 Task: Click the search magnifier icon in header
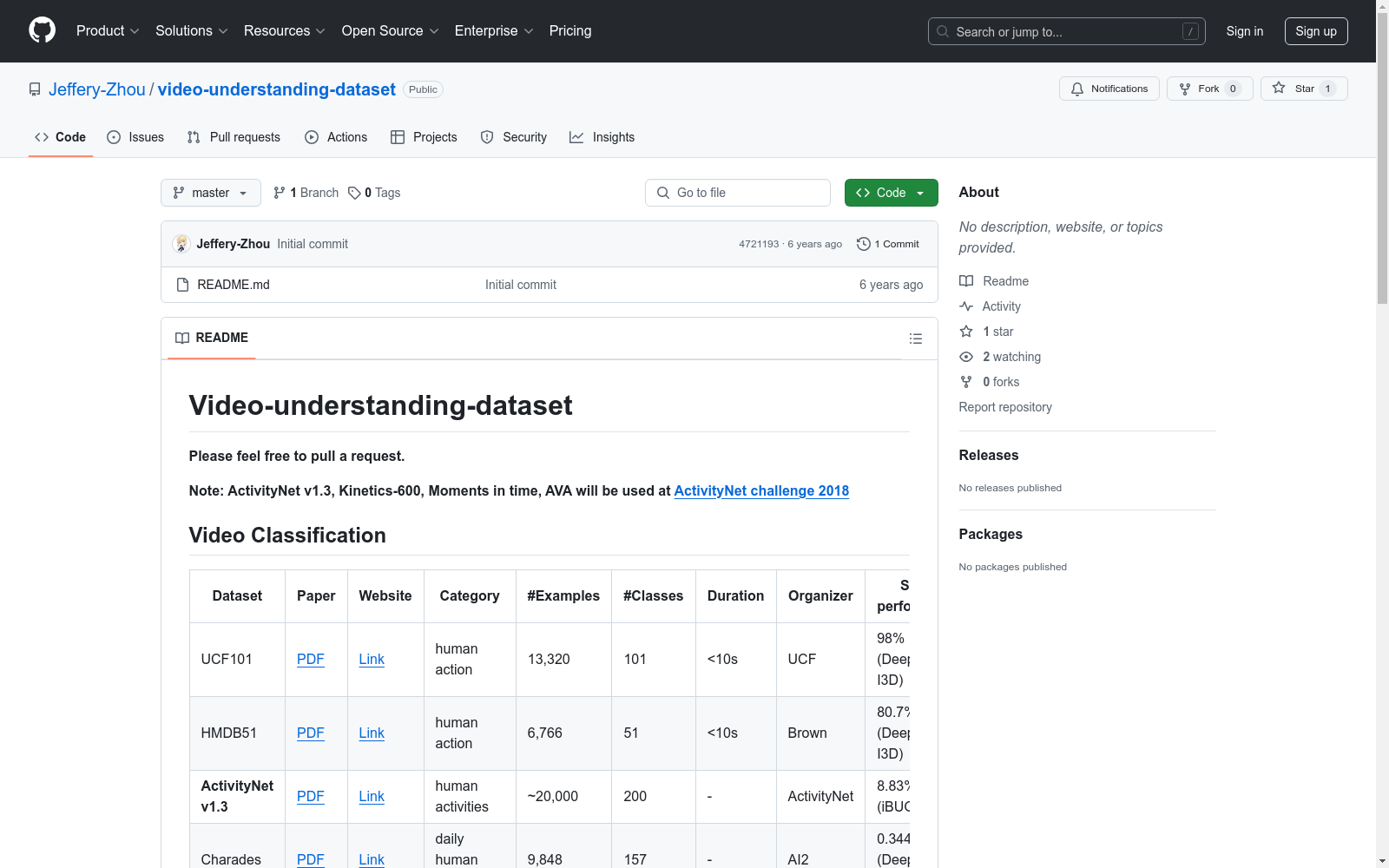coord(943,31)
